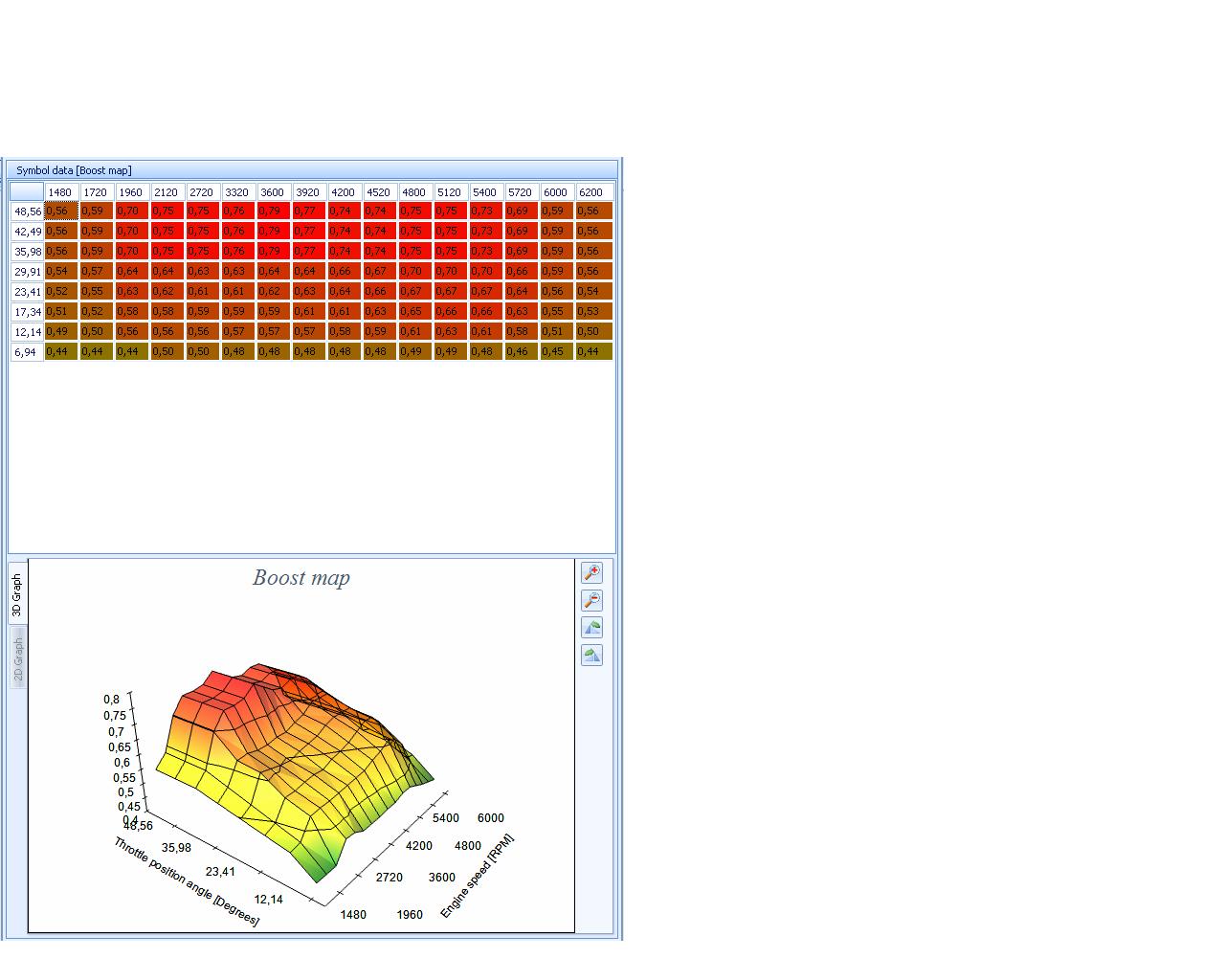This screenshot has width=1225, height=980.
Task: Switch to the 2D Graph tab
Action: coord(17,658)
